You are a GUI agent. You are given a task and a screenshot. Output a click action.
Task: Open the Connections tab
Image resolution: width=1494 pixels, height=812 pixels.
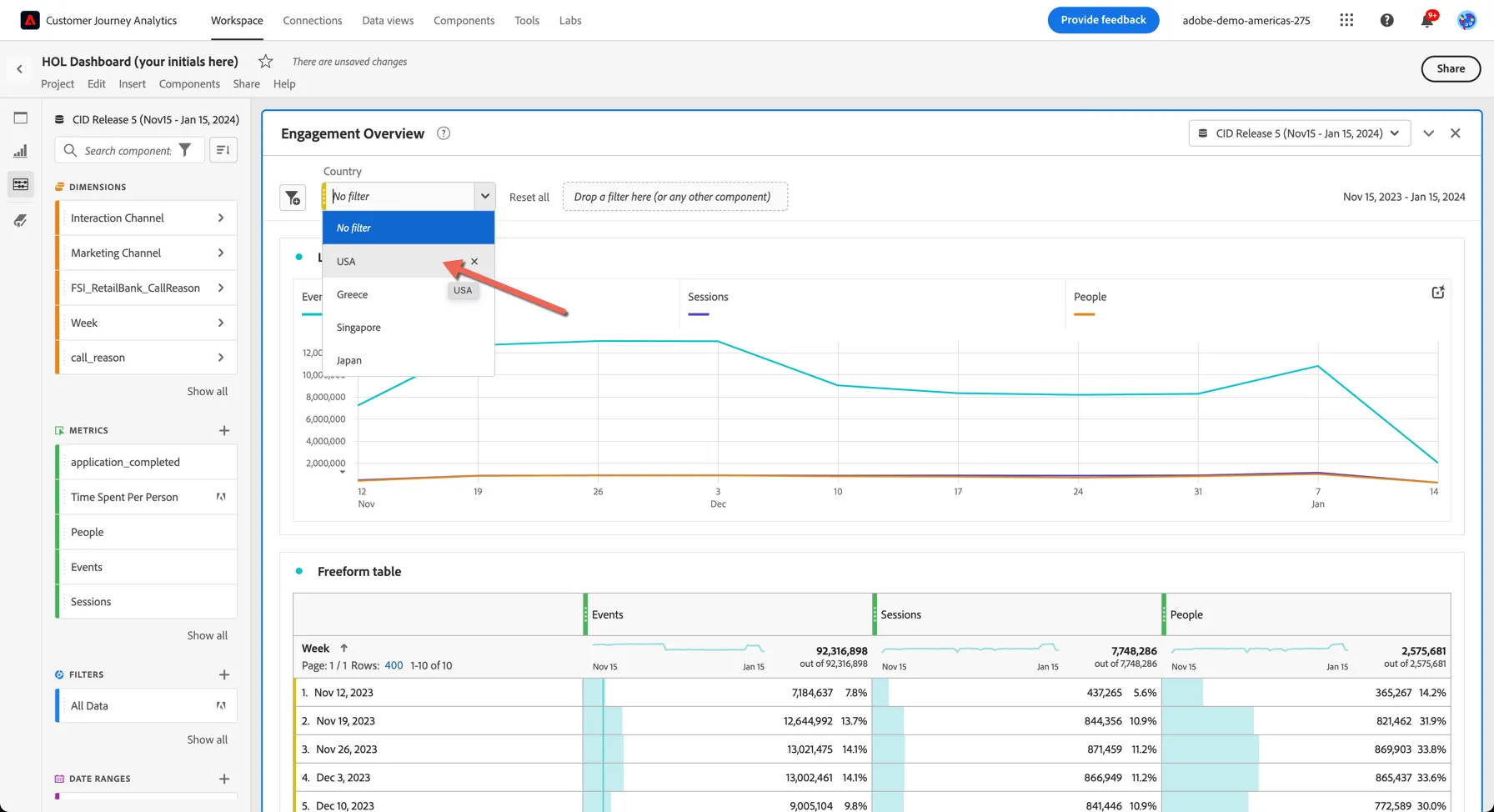(x=313, y=20)
